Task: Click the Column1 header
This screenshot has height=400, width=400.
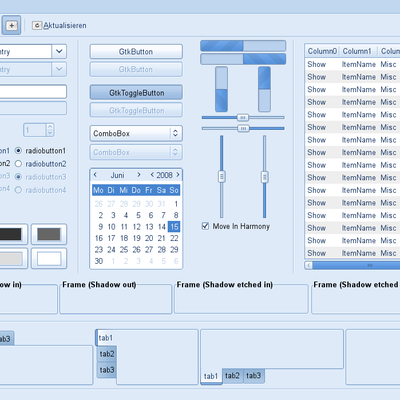Action: pos(357,51)
